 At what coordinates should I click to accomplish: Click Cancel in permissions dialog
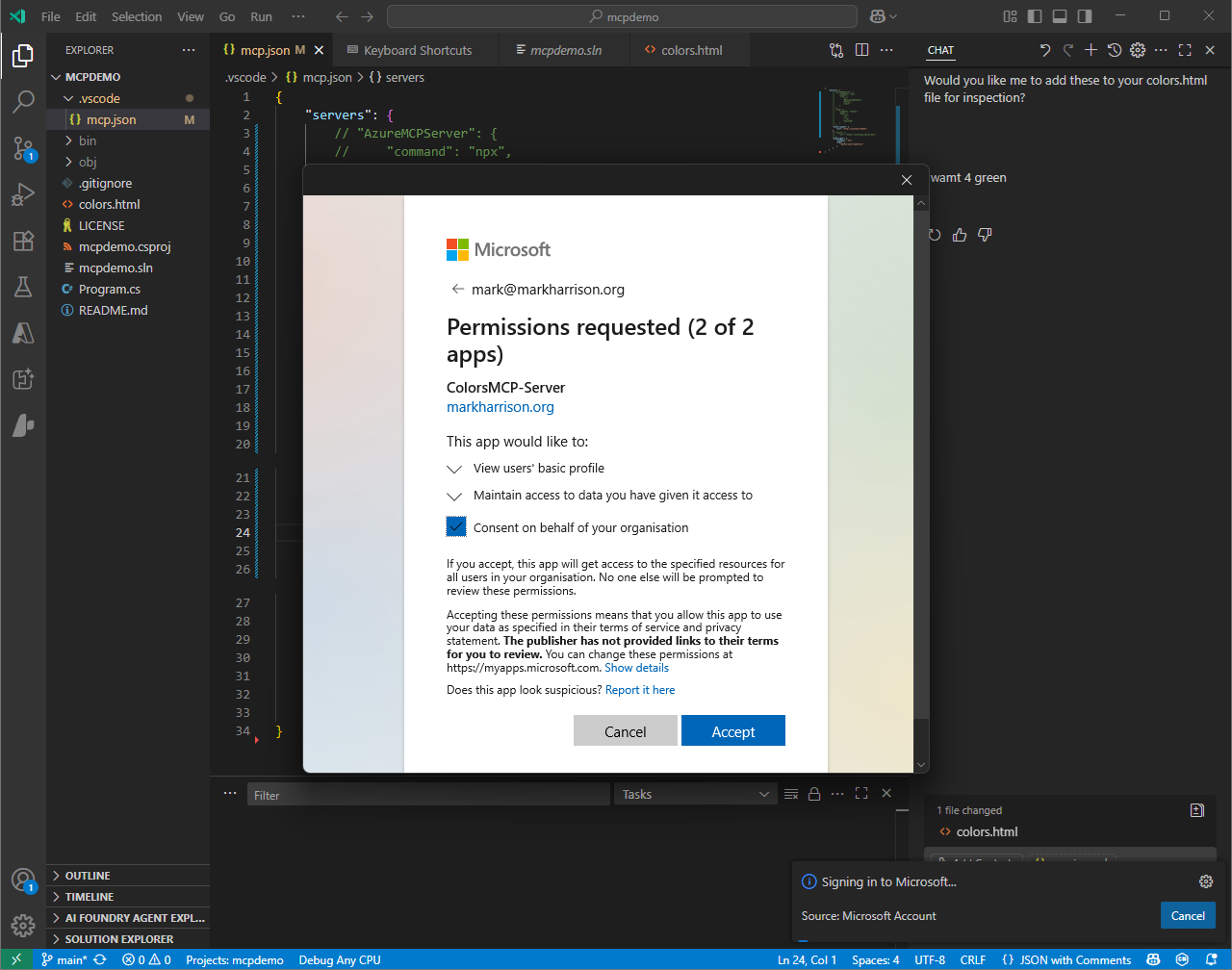tap(626, 731)
